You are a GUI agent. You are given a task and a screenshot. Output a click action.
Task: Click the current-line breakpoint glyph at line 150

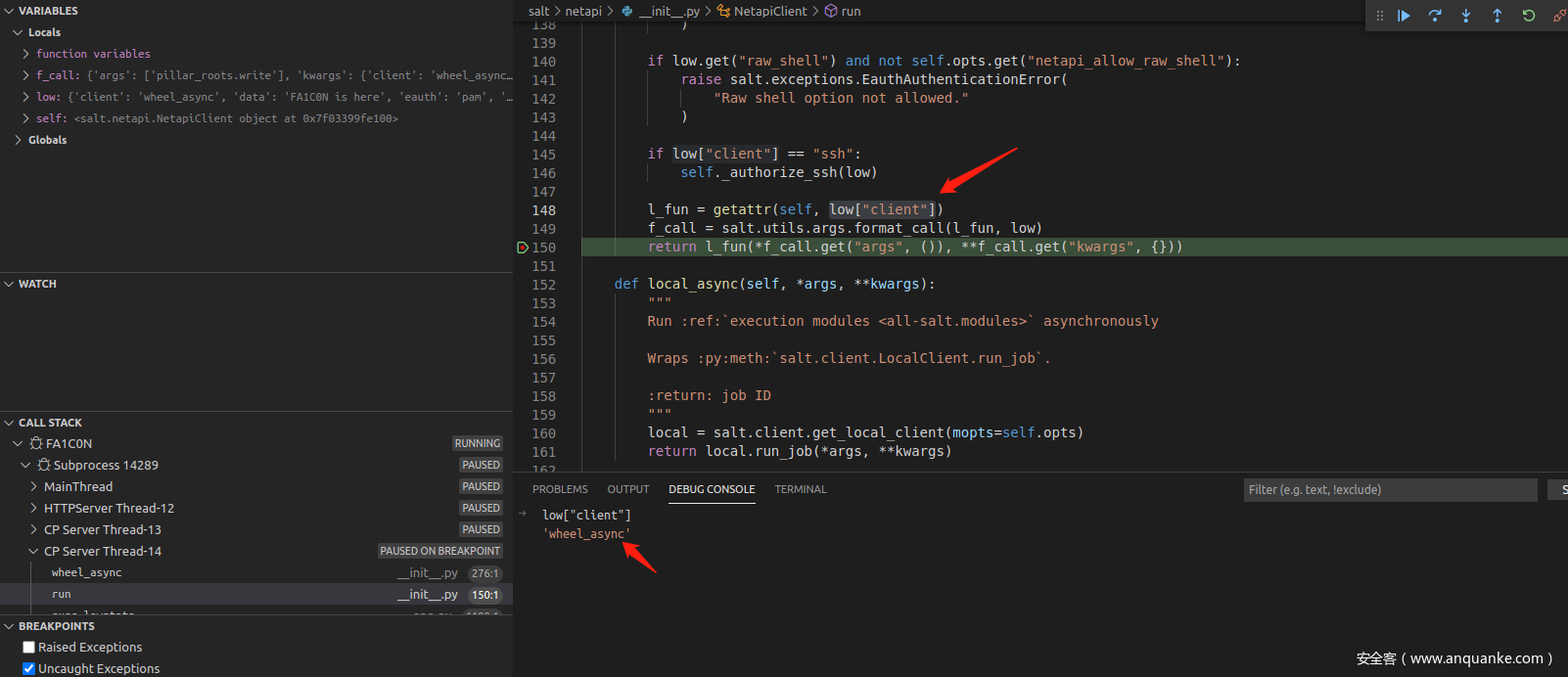click(523, 248)
